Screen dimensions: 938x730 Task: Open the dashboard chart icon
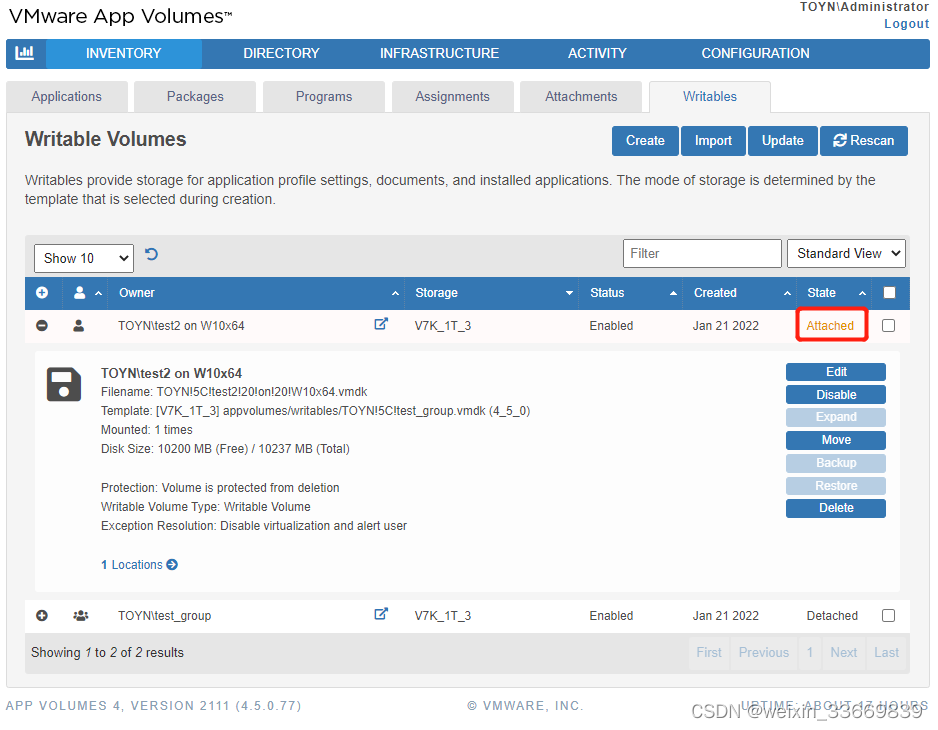[25, 53]
